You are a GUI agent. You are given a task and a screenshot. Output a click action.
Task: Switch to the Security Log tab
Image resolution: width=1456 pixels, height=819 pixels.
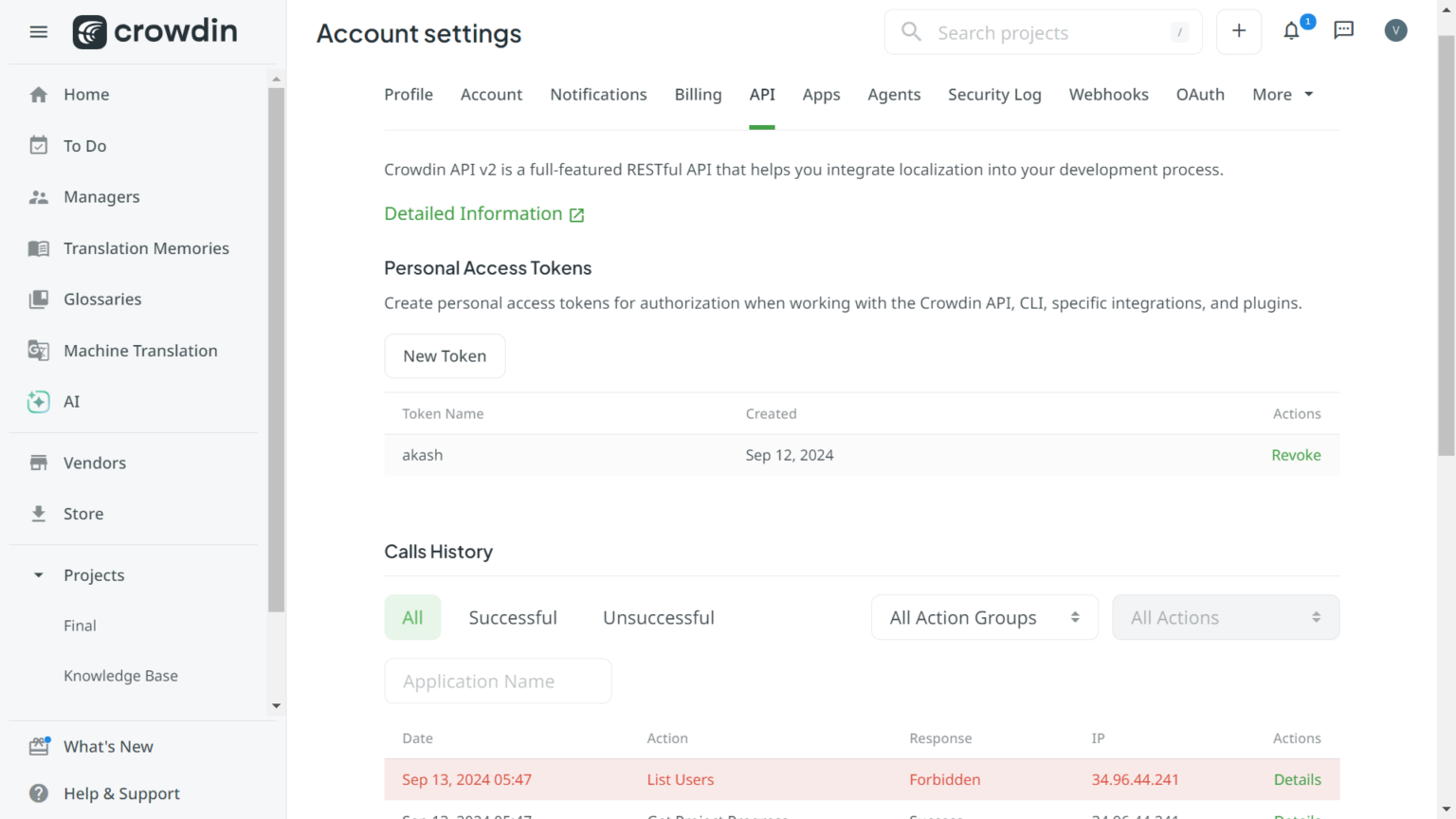pyautogui.click(x=994, y=95)
